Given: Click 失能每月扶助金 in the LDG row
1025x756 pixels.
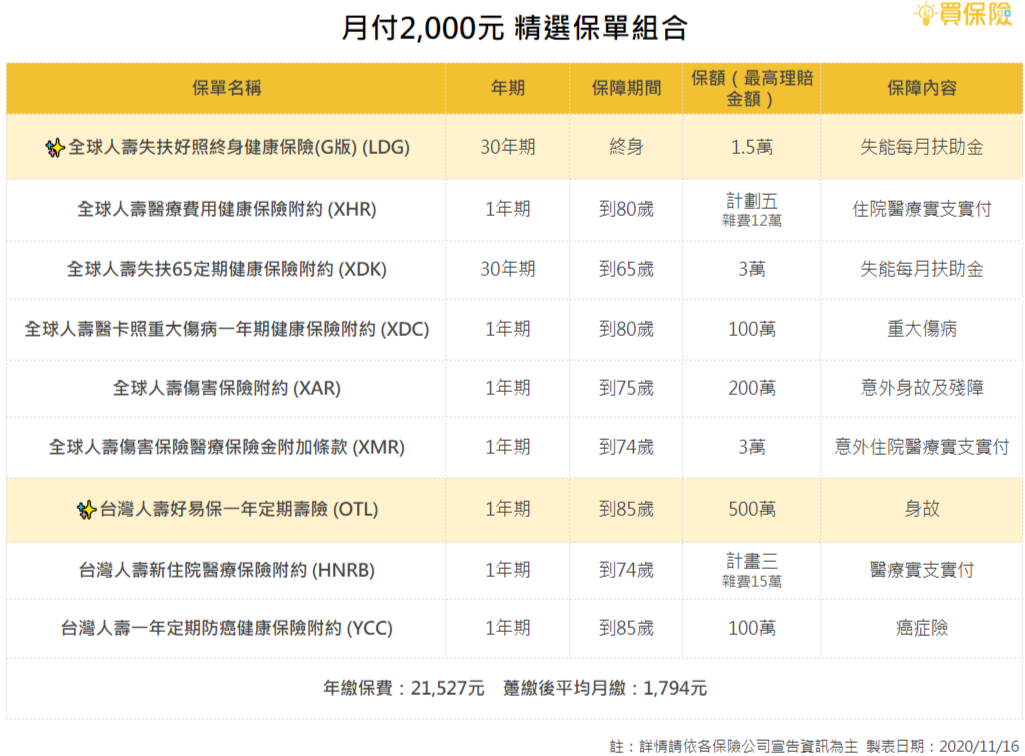Looking at the screenshot, I should (922, 147).
